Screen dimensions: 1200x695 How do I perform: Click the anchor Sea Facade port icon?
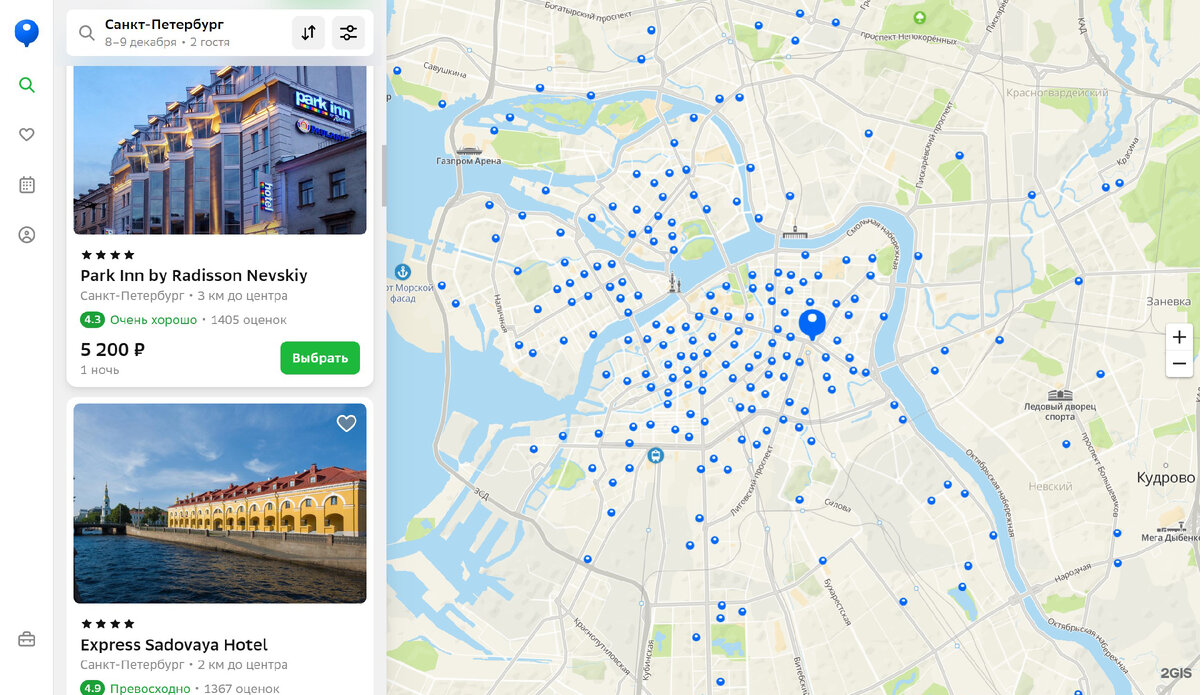(403, 272)
